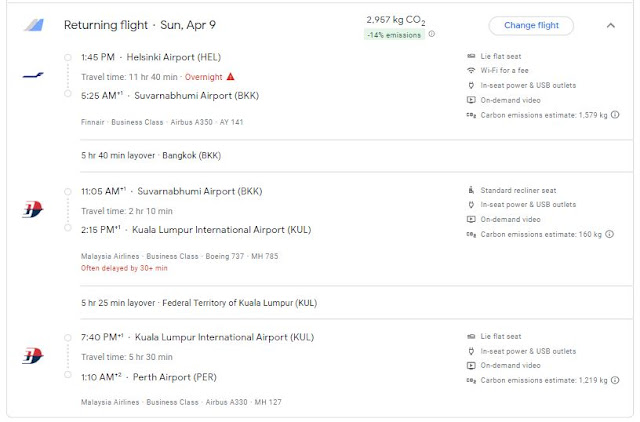This screenshot has width=640, height=422.
Task: Click the 2,957 kg CO2 total emissions text
Action: pyautogui.click(x=397, y=19)
